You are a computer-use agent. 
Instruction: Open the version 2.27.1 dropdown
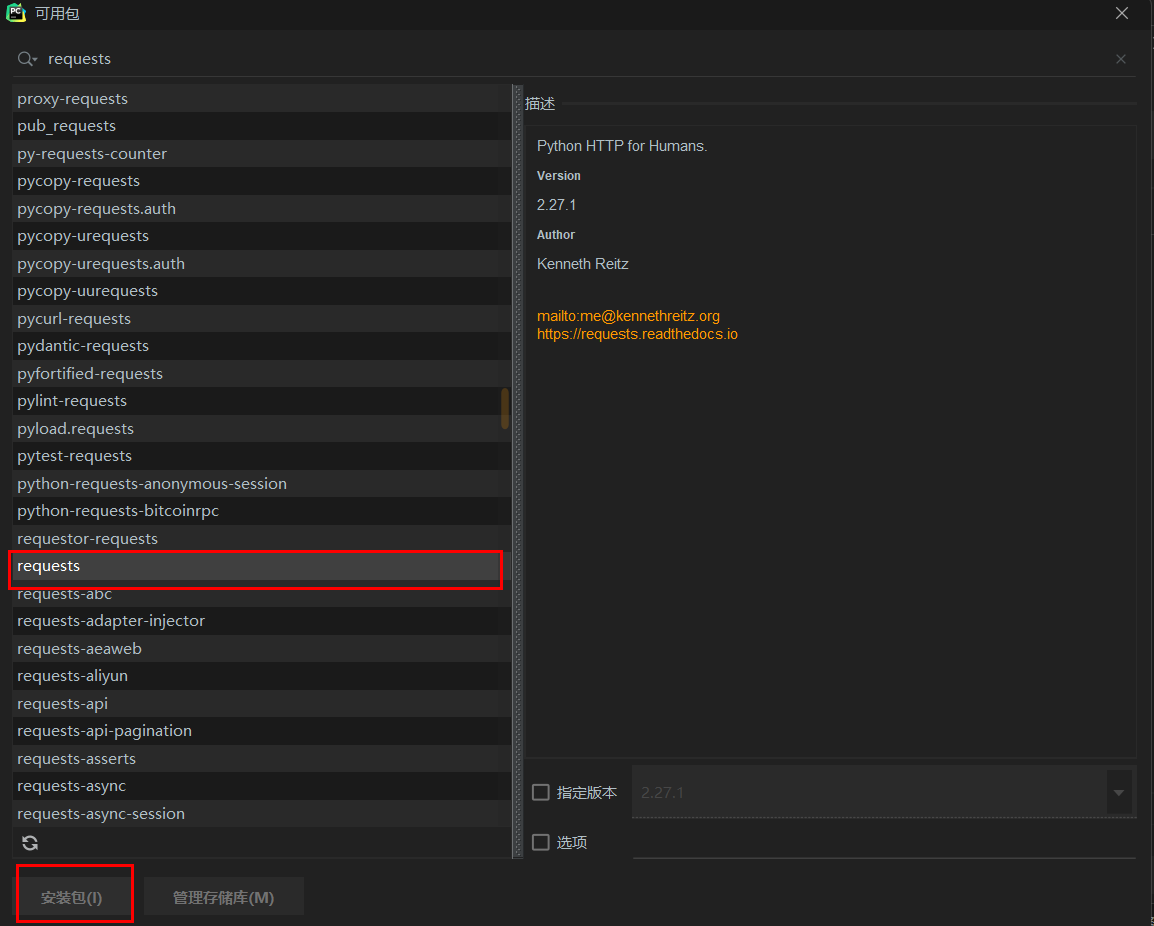(x=1119, y=793)
